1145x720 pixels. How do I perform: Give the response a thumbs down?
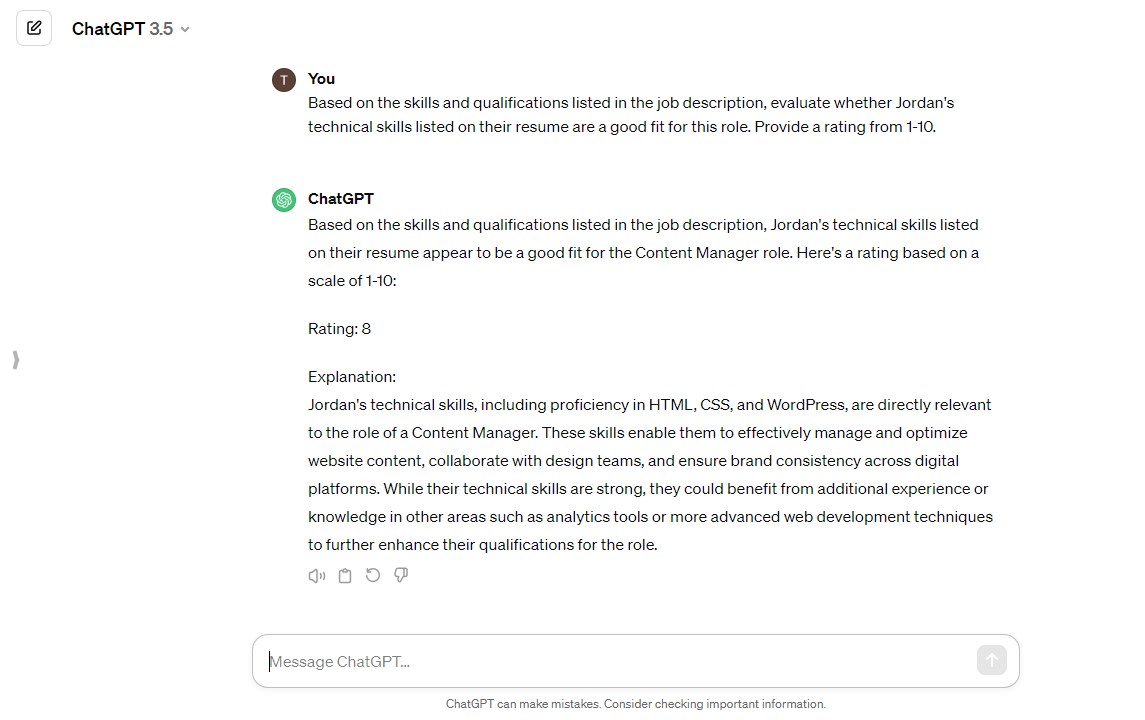[401, 575]
